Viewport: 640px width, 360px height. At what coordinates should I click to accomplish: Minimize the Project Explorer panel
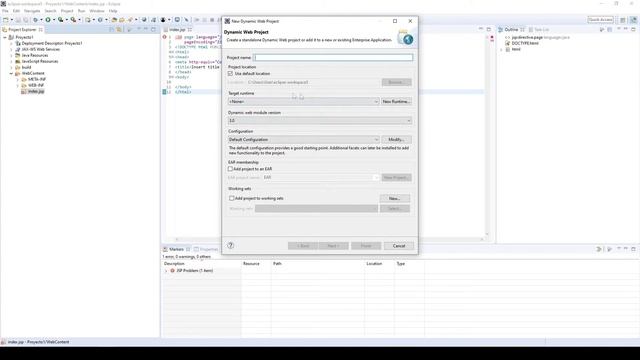pyautogui.click(x=146, y=29)
